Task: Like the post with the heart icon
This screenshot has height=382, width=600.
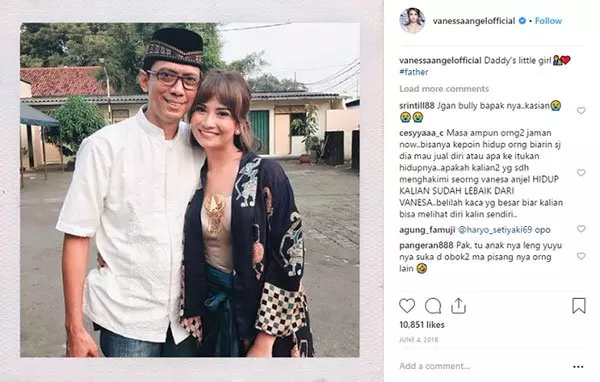Action: click(407, 306)
